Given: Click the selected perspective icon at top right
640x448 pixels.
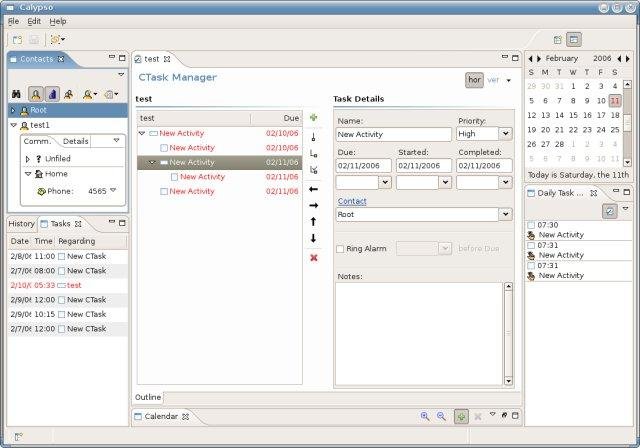Looking at the screenshot, I should [574, 40].
